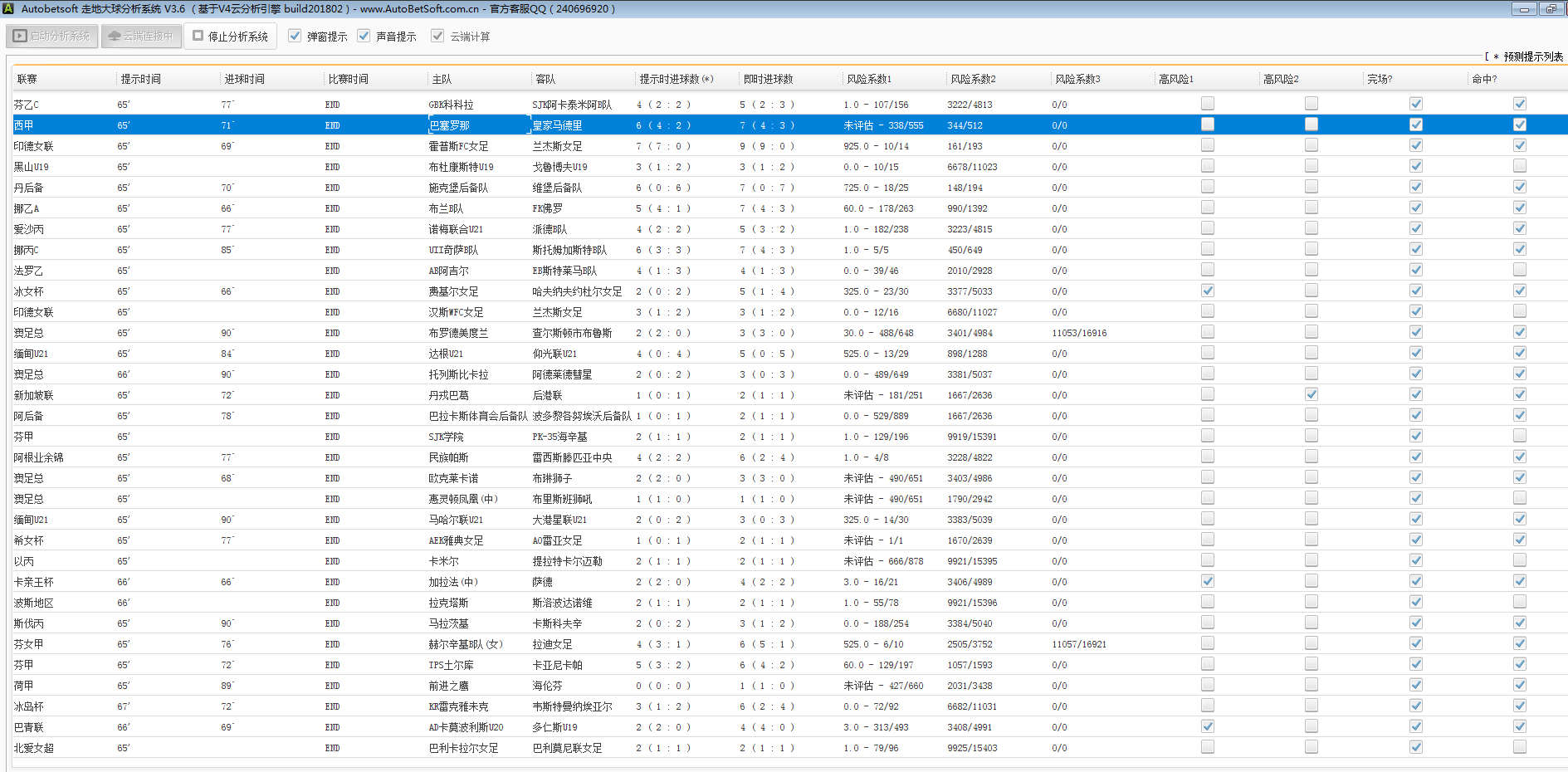Image resolution: width=1568 pixels, height=772 pixels.
Task: Select the 西甲 巴塞罗那 match row
Action: click(x=449, y=125)
